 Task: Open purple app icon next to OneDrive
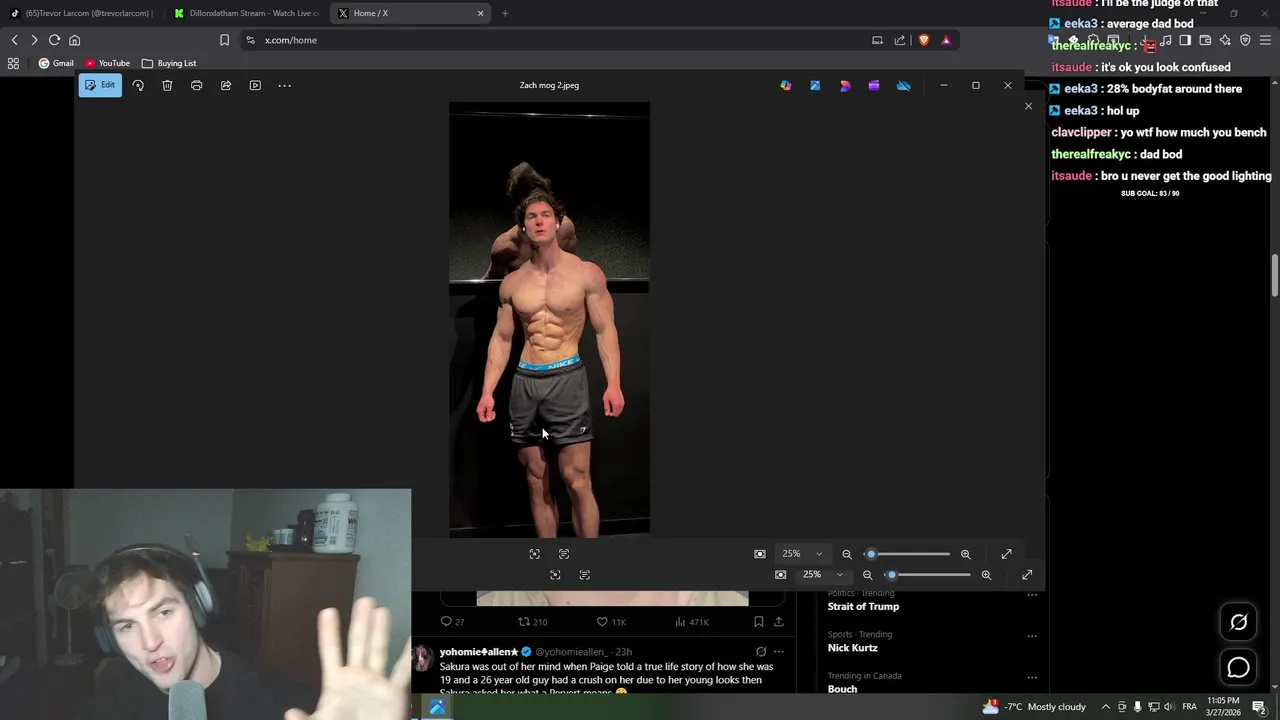click(874, 85)
